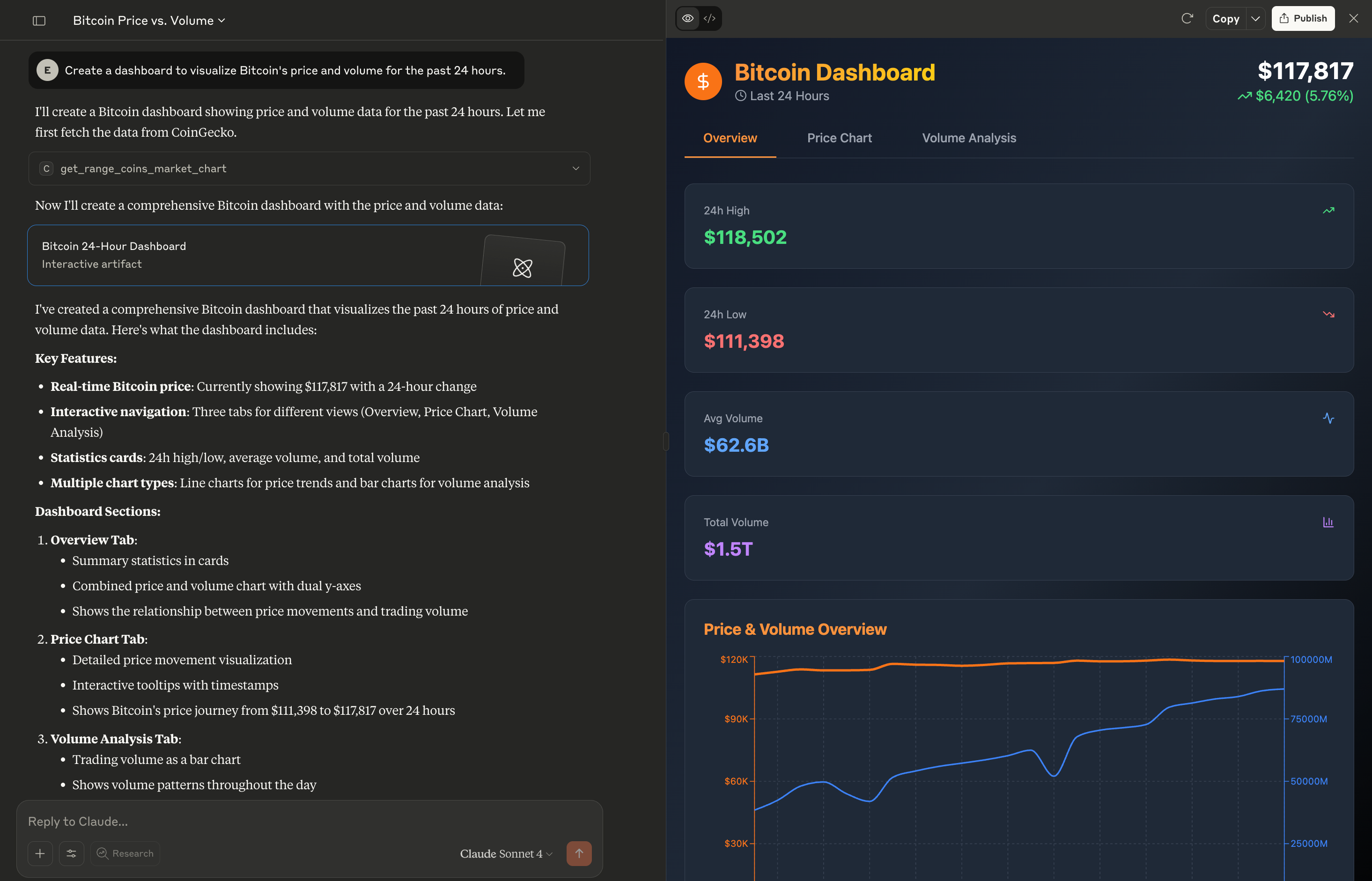Viewport: 1372px width, 881px height.
Task: Open the Copy options dropdown arrow
Action: [x=1255, y=18]
